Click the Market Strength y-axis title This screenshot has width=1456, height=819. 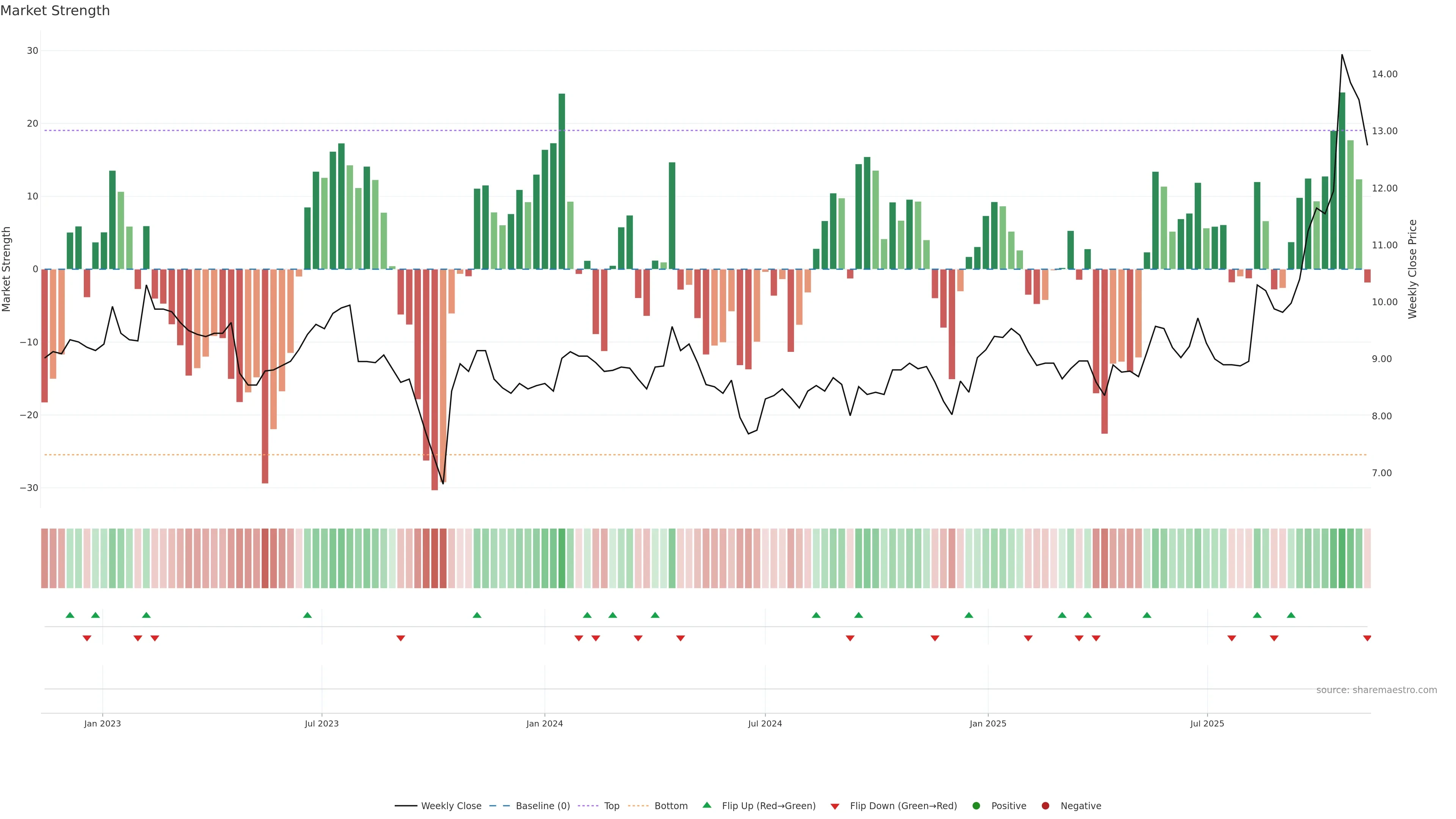[7, 269]
